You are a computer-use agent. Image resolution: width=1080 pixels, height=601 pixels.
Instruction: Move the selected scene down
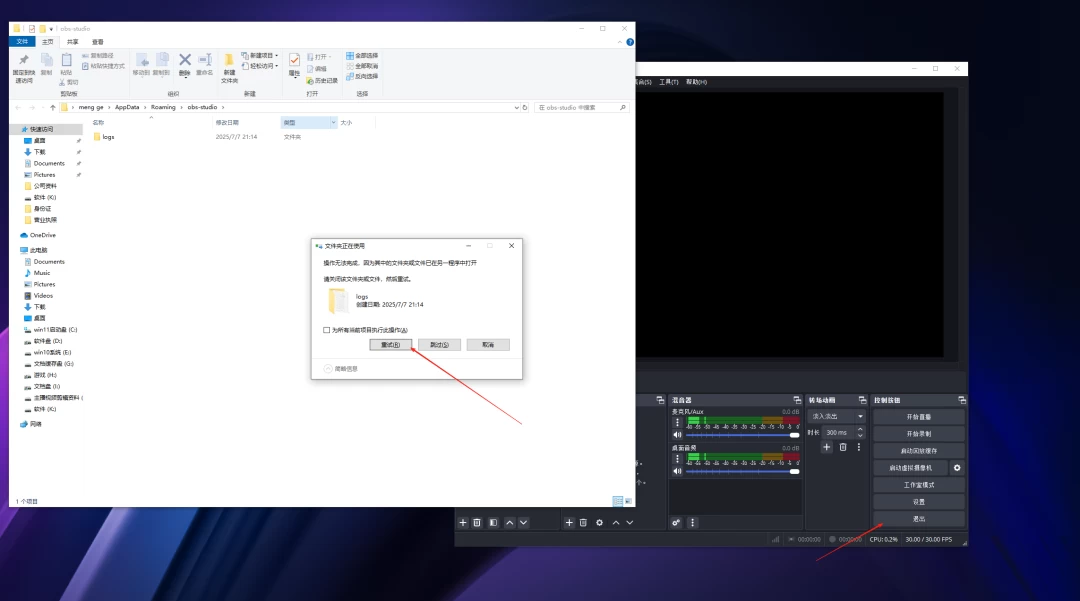click(523, 523)
